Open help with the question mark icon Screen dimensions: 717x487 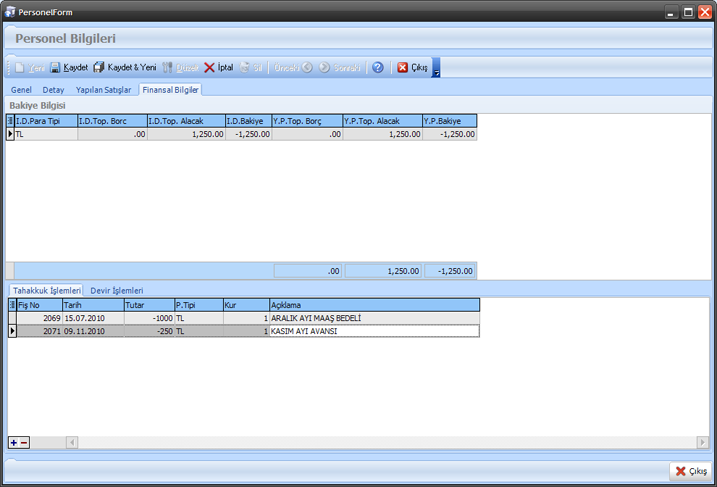tap(377, 68)
